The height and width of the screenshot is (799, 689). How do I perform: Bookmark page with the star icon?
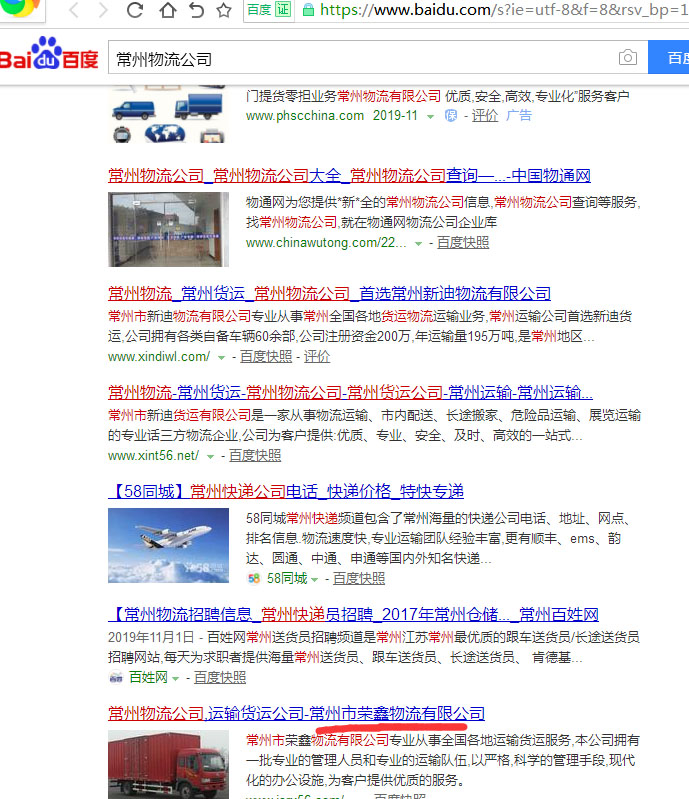(x=224, y=12)
